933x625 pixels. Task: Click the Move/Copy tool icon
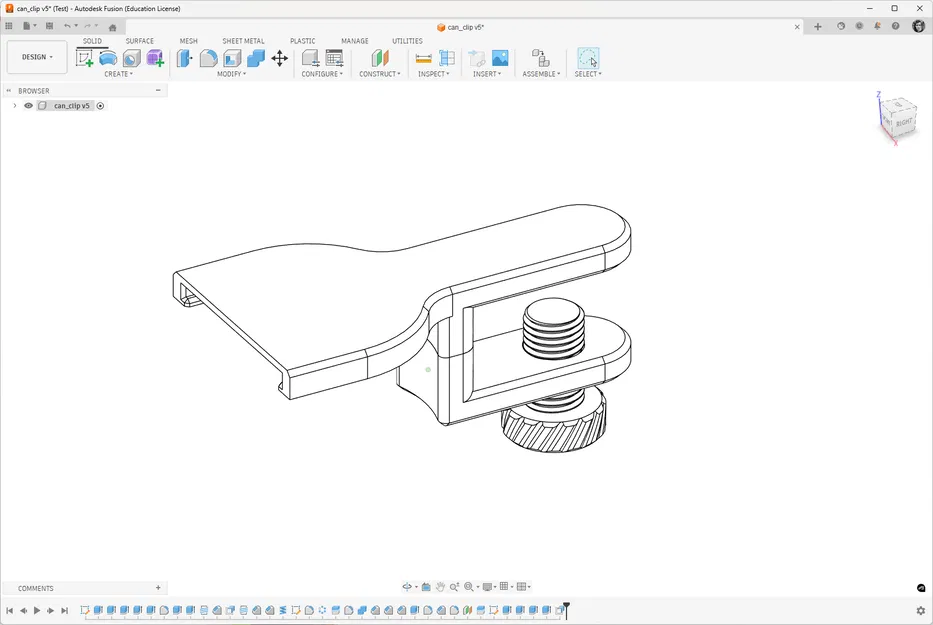[279, 58]
